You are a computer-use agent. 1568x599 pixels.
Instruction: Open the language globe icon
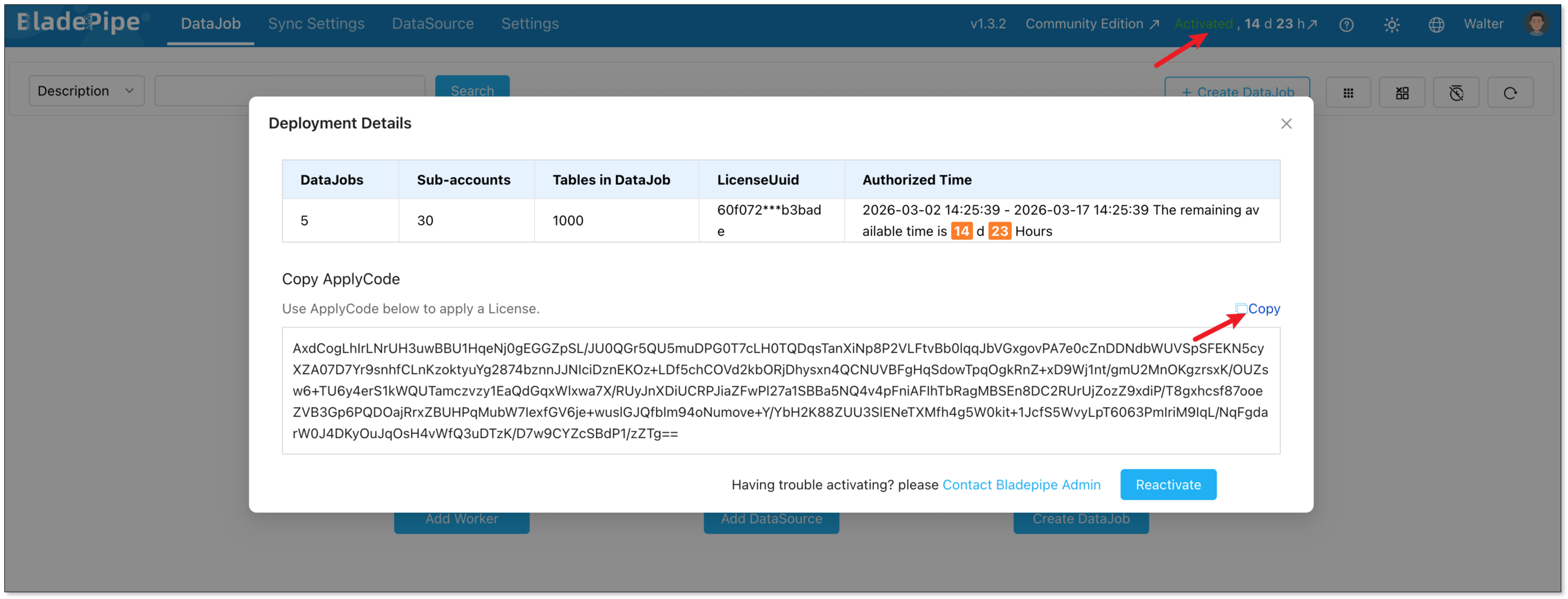[1436, 25]
